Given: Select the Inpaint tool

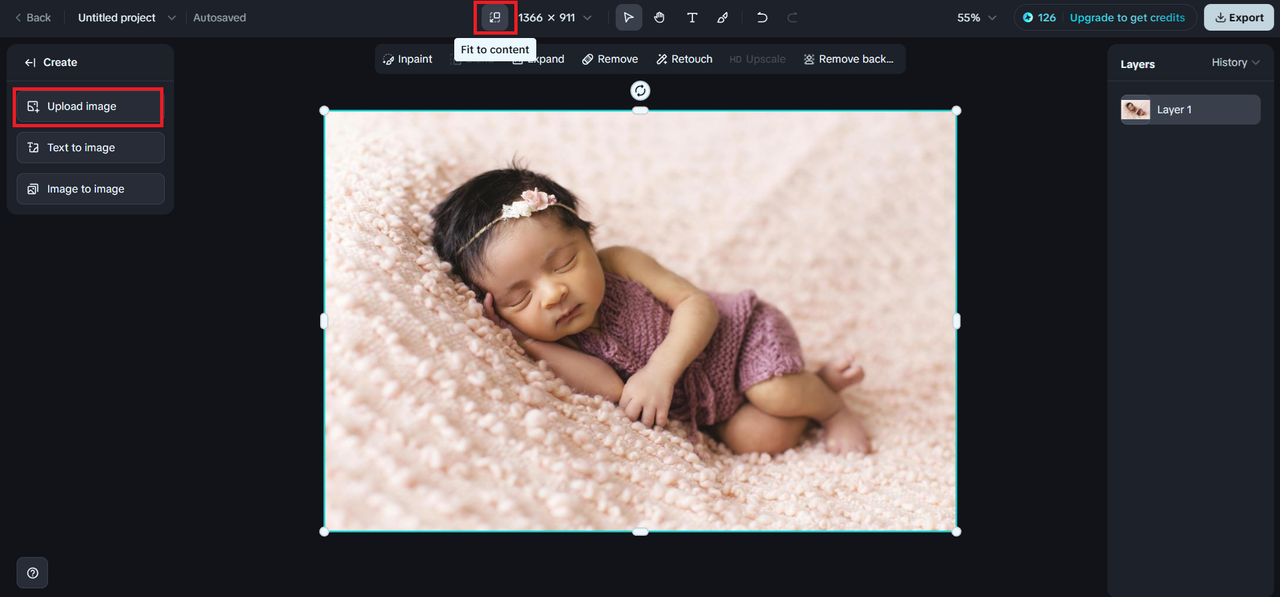Looking at the screenshot, I should coord(408,59).
